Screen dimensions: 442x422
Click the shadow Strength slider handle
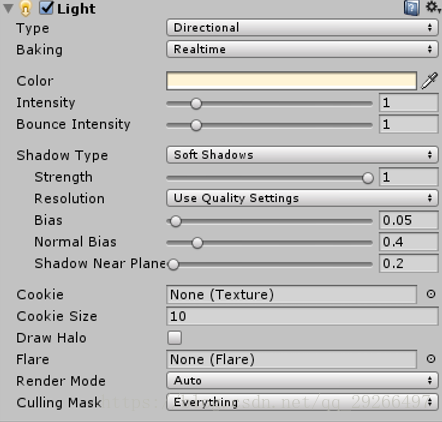click(x=368, y=178)
